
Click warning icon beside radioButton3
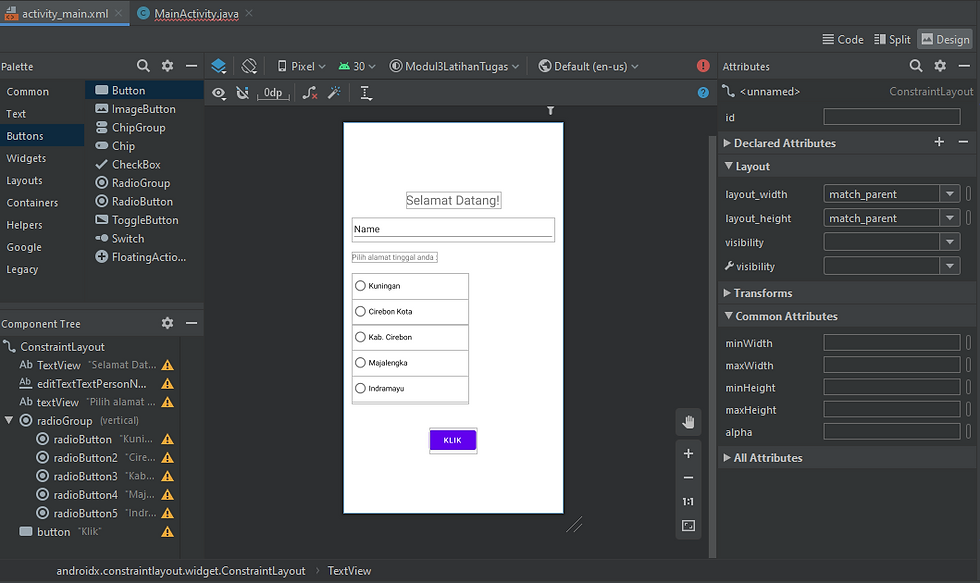[168, 476]
